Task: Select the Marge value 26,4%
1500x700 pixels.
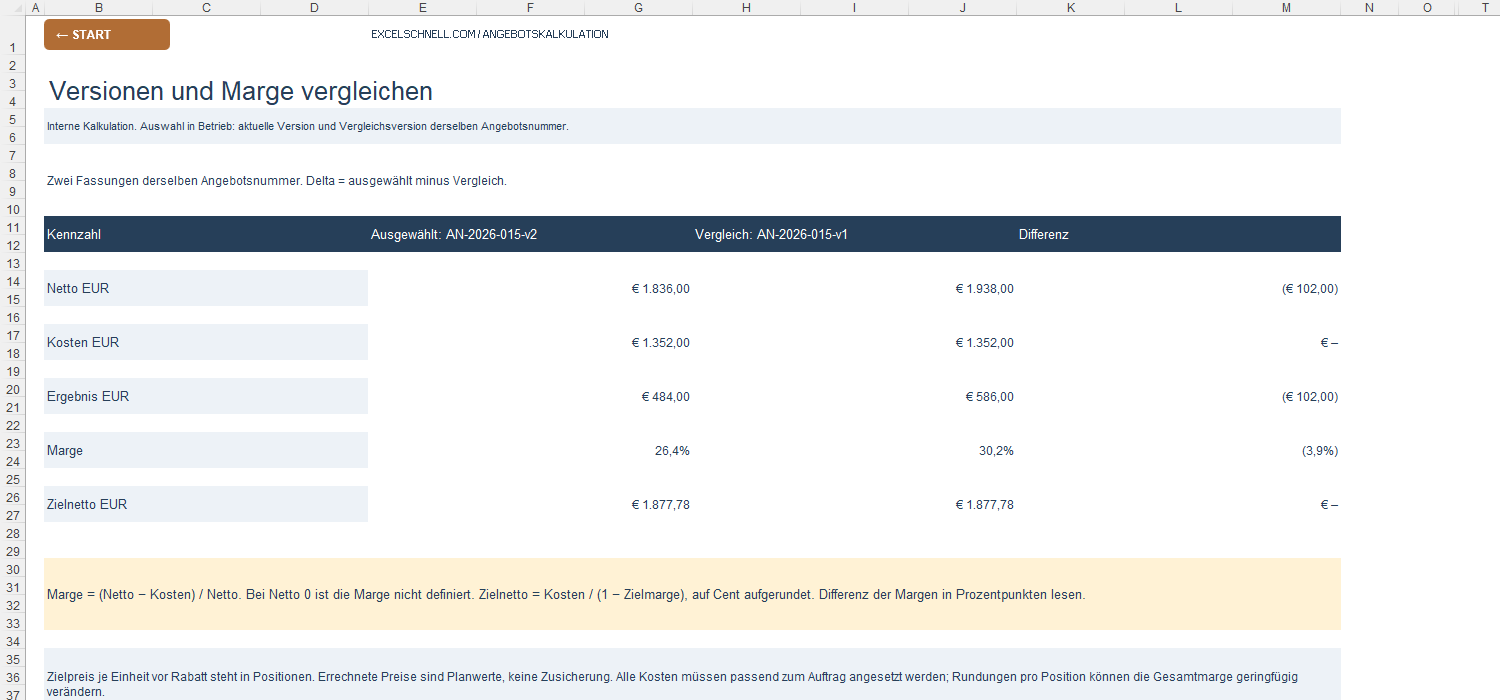Action: pyautogui.click(x=672, y=451)
